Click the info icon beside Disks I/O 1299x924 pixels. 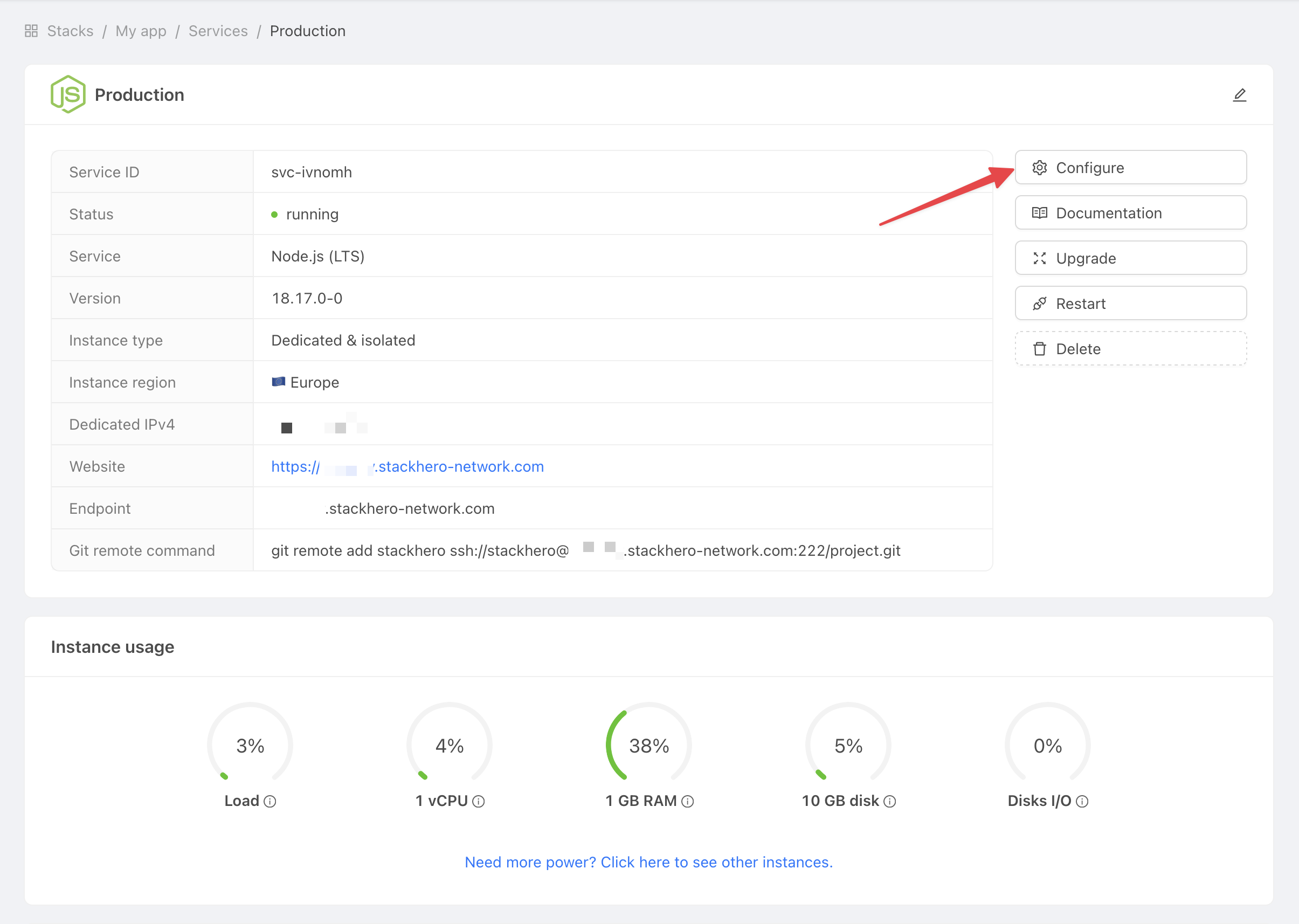click(x=1083, y=801)
